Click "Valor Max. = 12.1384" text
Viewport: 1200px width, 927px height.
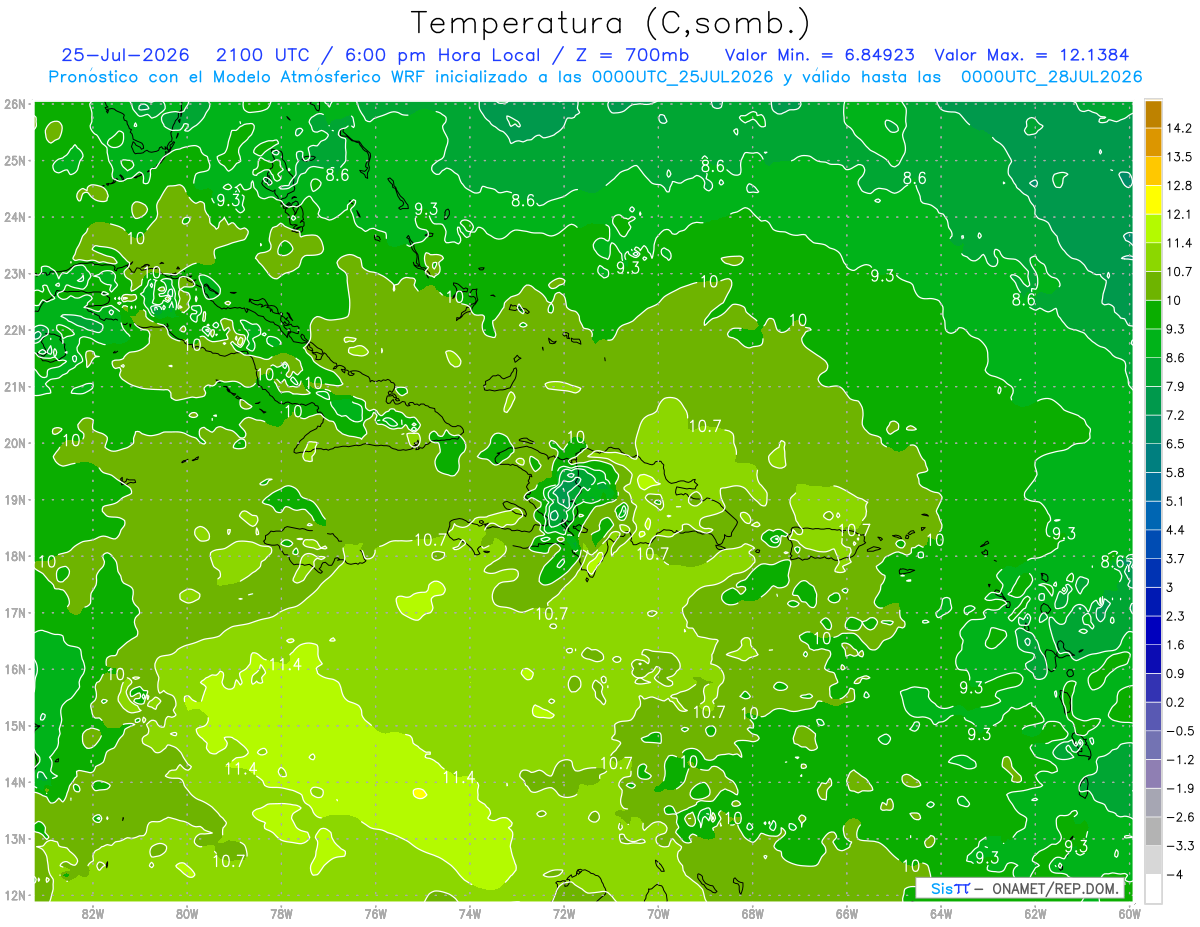(x=1032, y=54)
